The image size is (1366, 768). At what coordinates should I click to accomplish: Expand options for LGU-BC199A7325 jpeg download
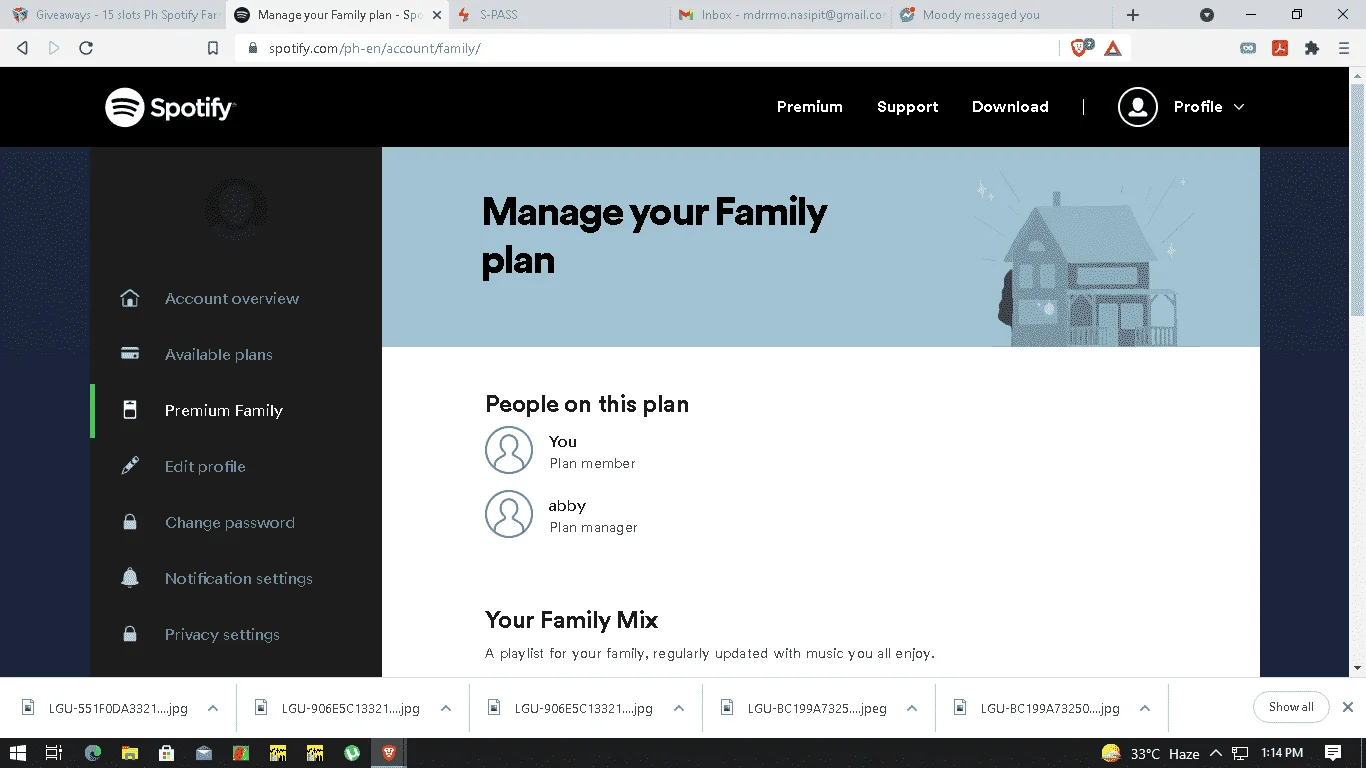coord(912,708)
